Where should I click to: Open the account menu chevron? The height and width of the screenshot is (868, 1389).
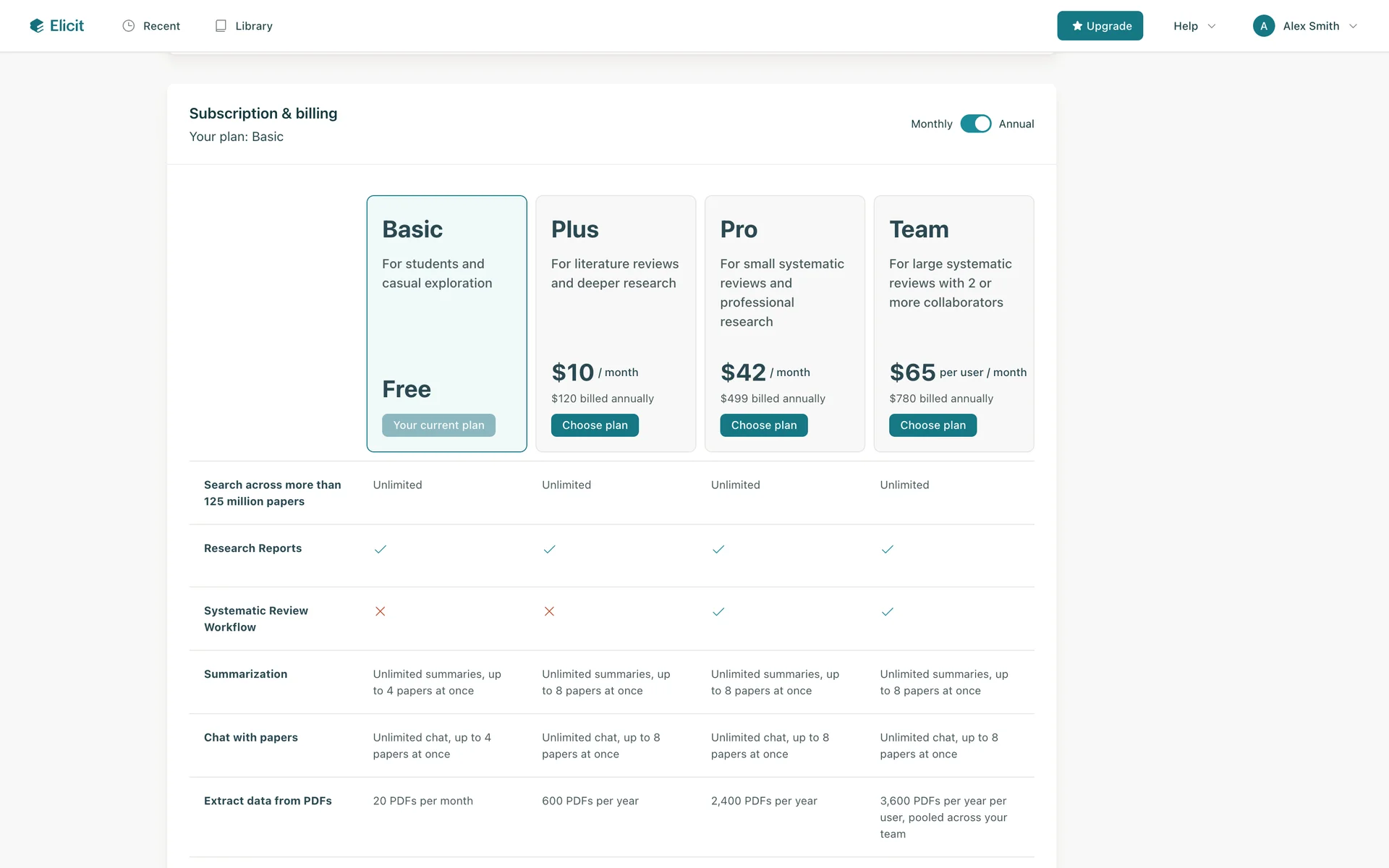1353,26
